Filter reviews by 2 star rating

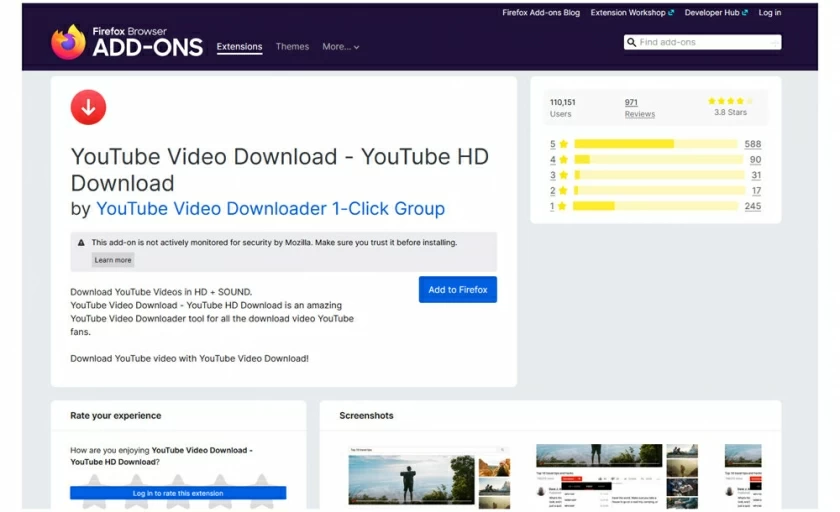pyautogui.click(x=559, y=191)
